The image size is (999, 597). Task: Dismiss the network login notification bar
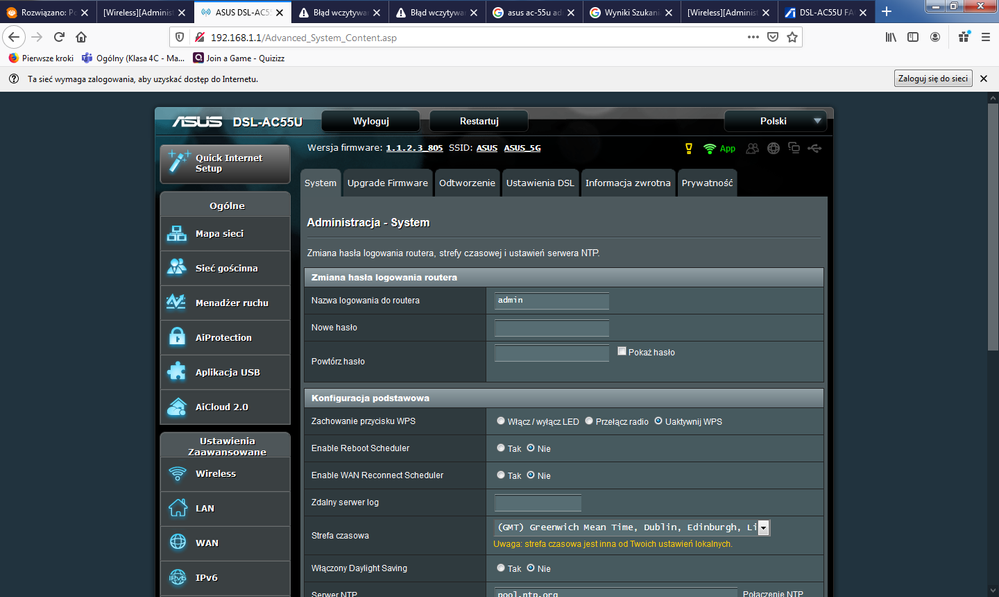984,78
